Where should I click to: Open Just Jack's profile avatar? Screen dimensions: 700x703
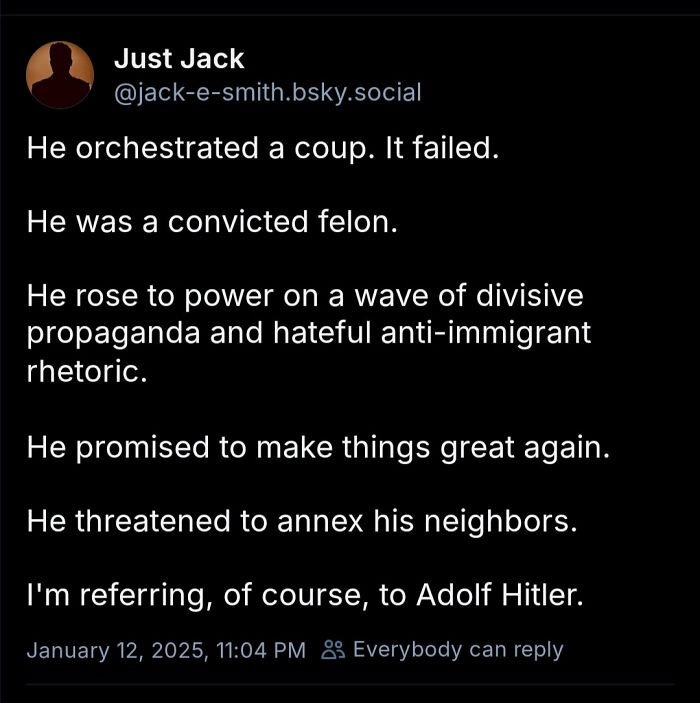[60, 74]
